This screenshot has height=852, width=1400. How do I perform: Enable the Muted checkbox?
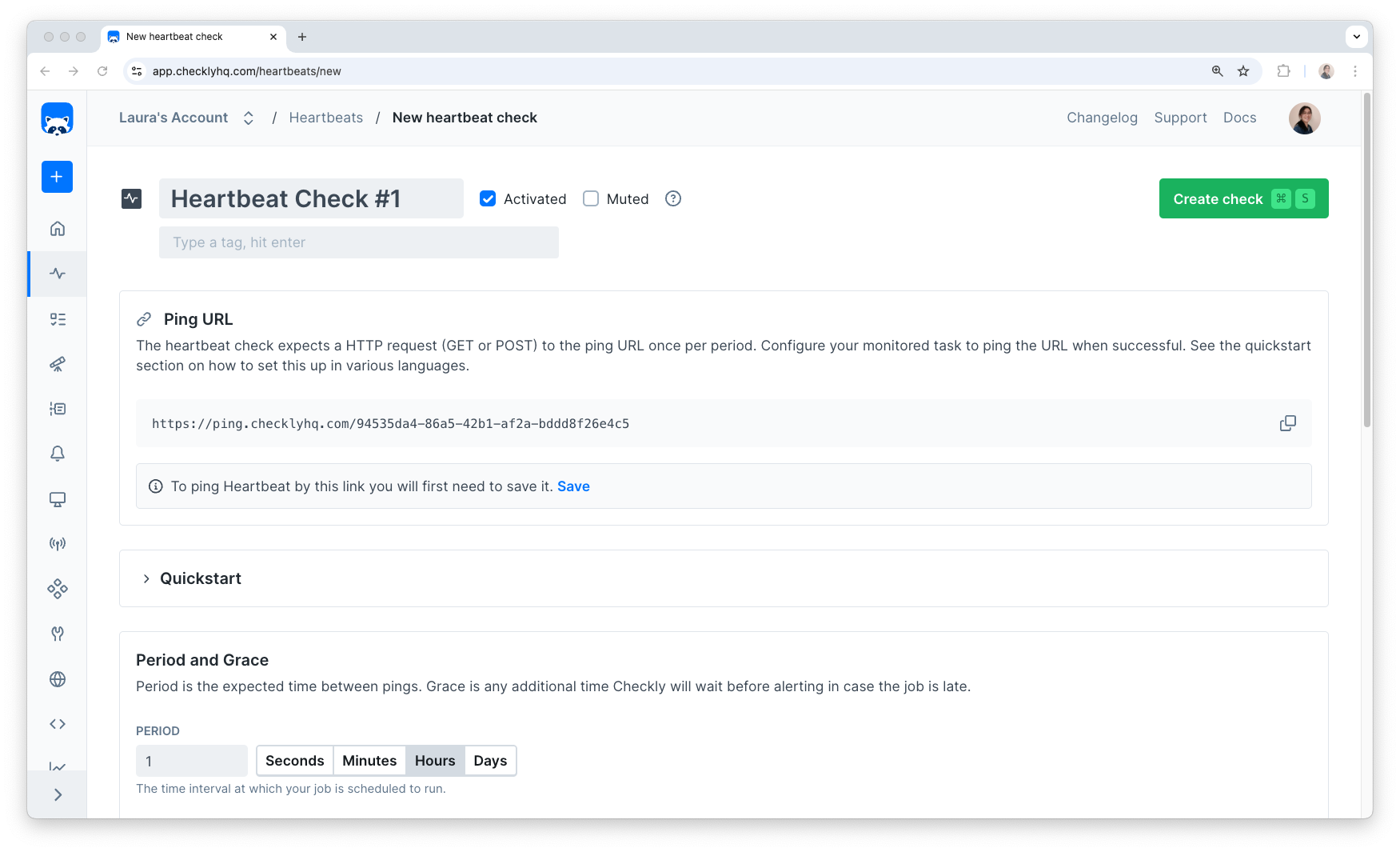pos(590,198)
